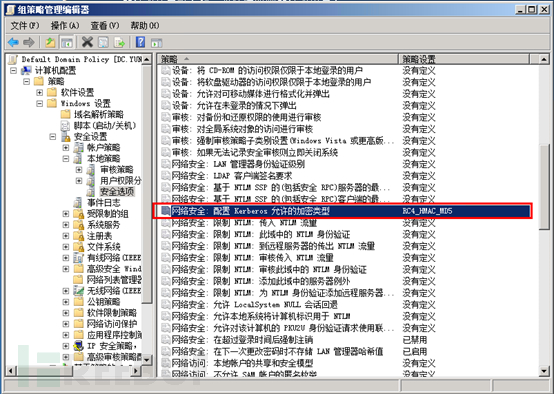Expand 审核策略 tree node
This screenshot has width=554, height=394.
(79, 170)
